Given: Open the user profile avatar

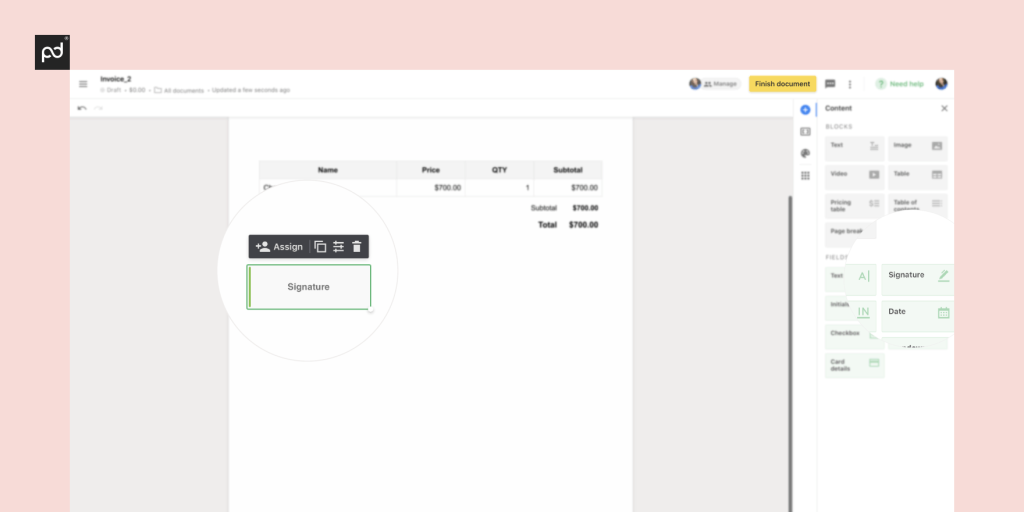Looking at the screenshot, I should pyautogui.click(x=941, y=84).
